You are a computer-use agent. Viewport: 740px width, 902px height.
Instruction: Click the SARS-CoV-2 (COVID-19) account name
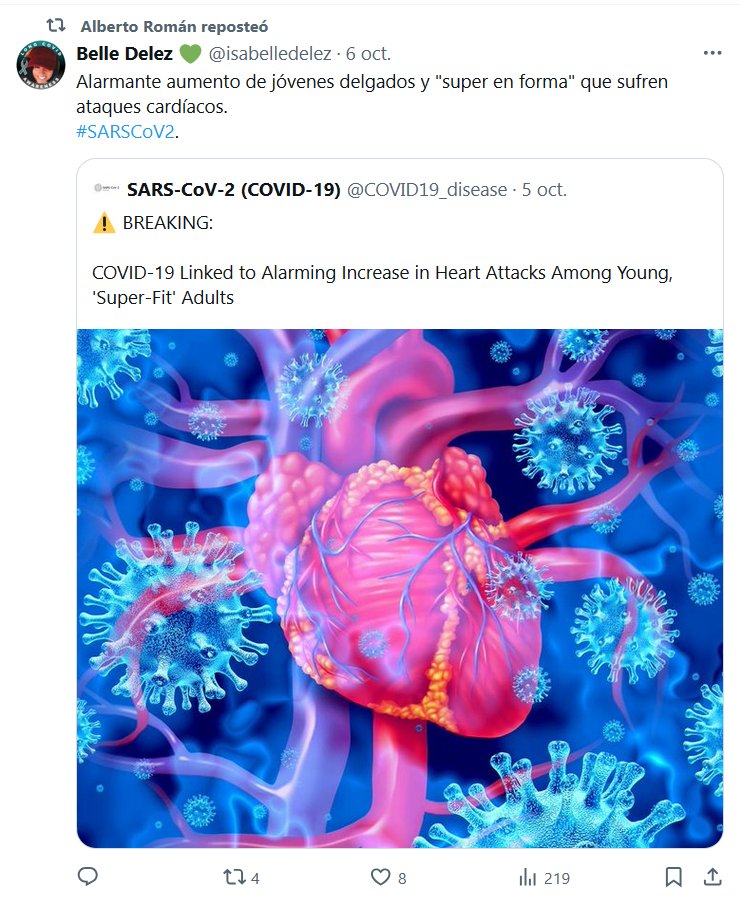click(x=234, y=189)
